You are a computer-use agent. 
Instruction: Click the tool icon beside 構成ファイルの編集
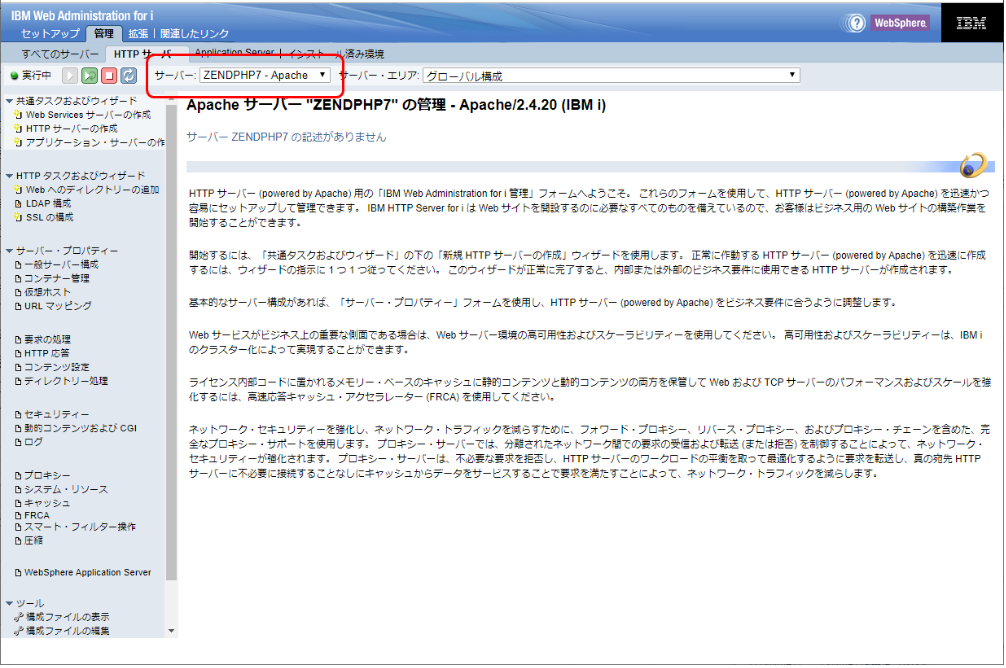19,631
